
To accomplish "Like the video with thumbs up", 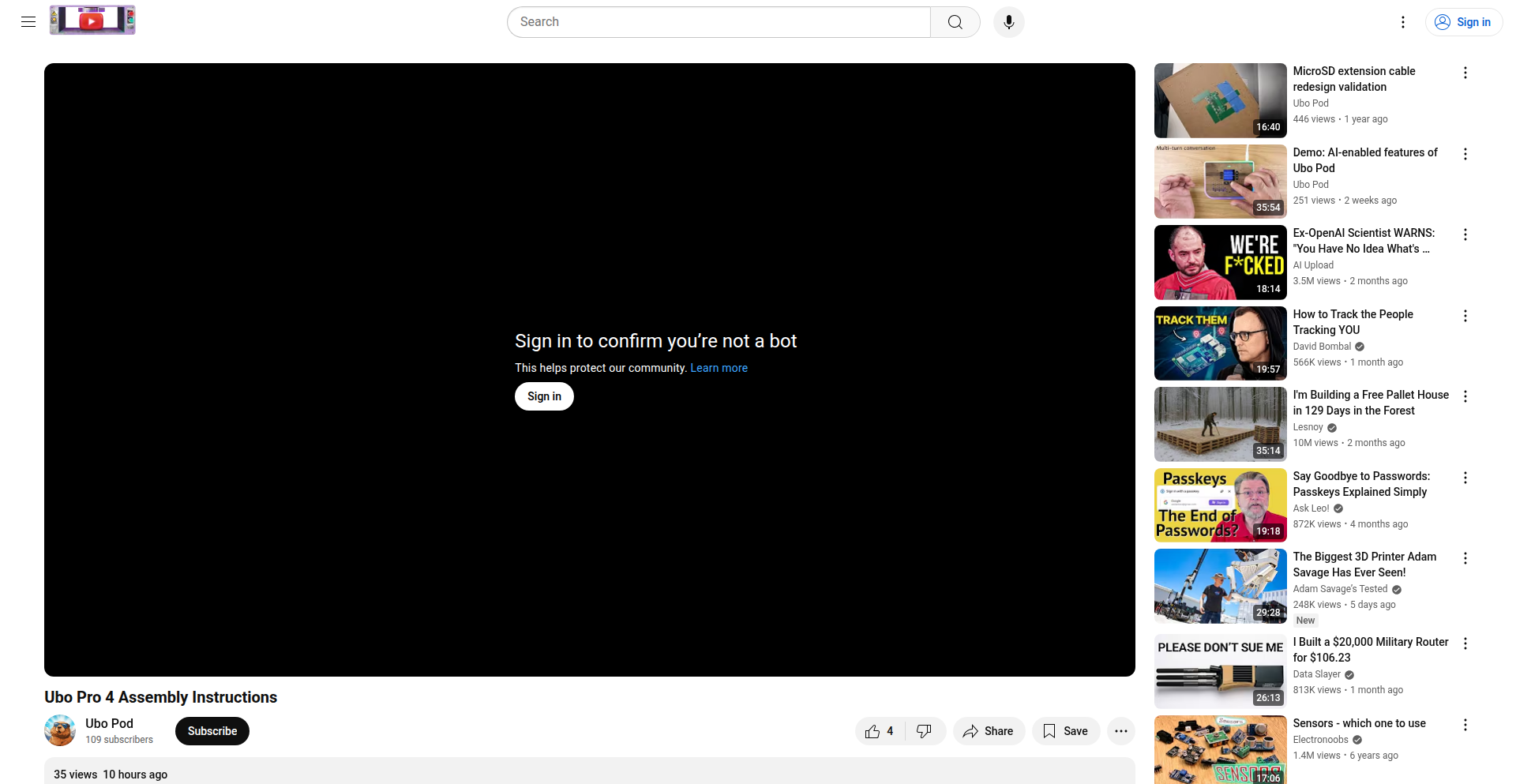I will [880, 731].
